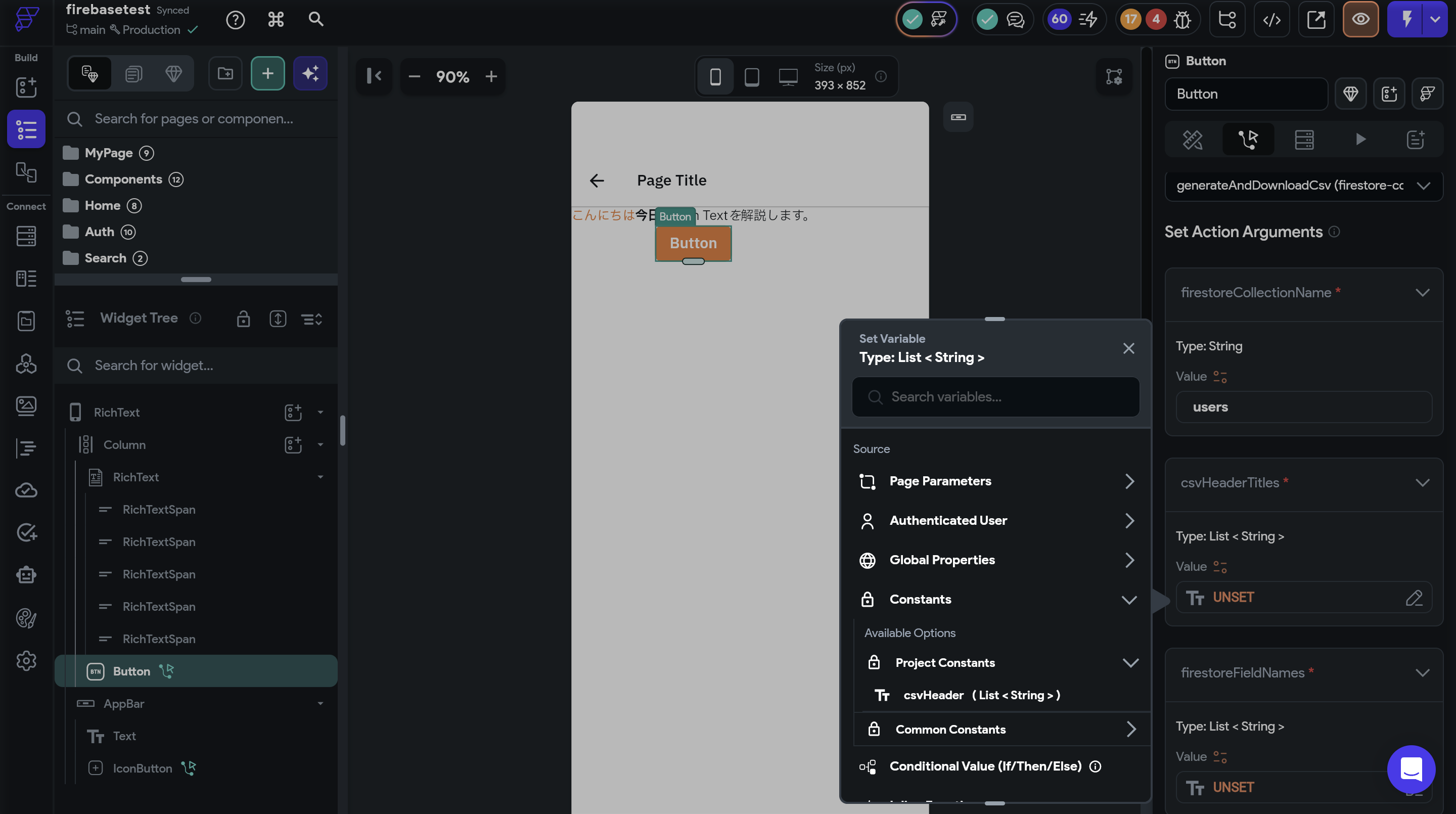
Task: Toggle the Widget Tree lock icon
Action: click(243, 319)
